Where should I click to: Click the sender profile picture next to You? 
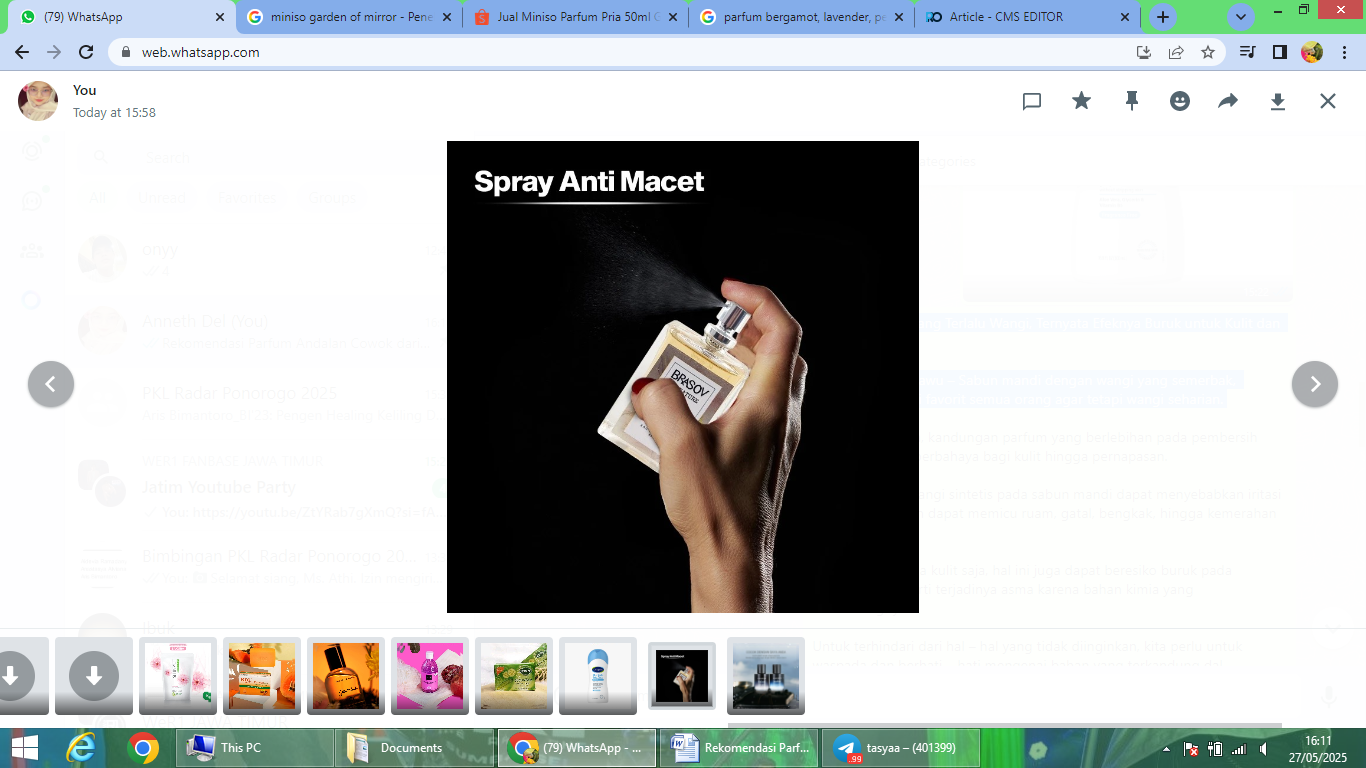[x=38, y=101]
